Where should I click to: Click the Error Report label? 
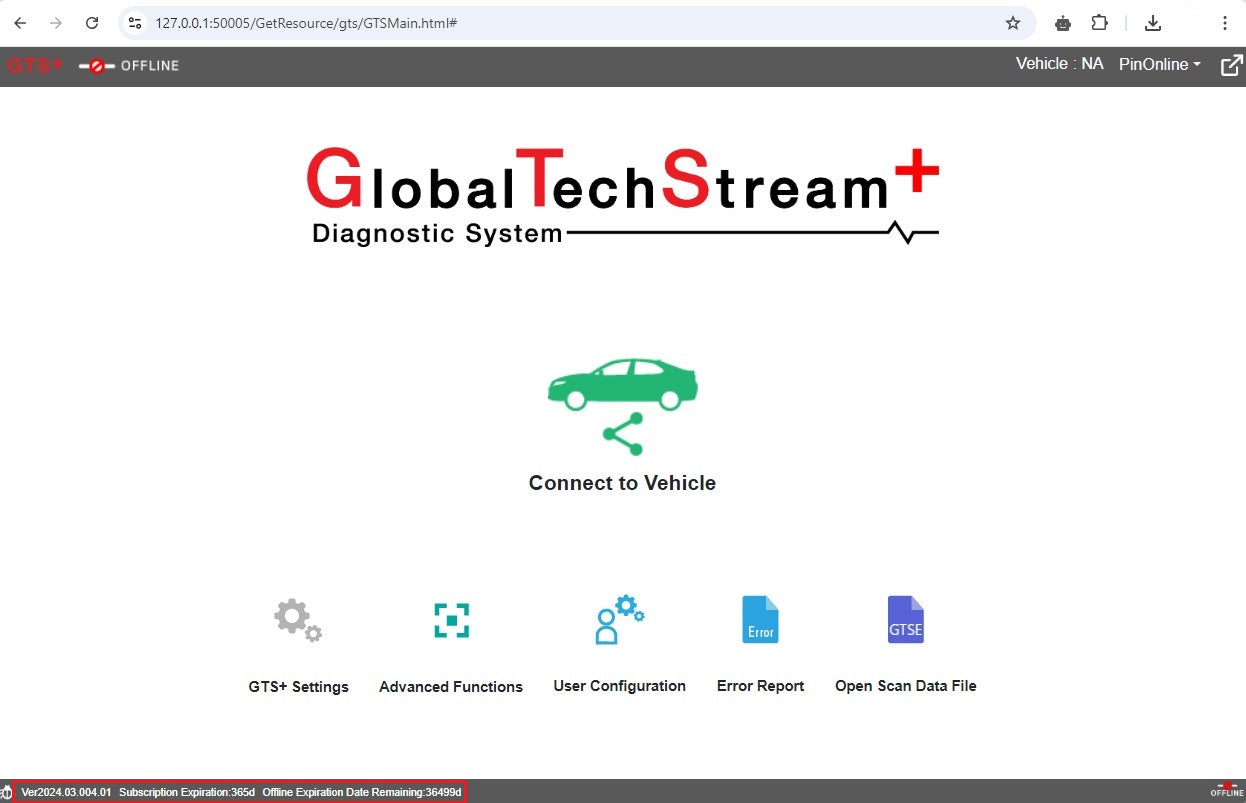tap(760, 686)
